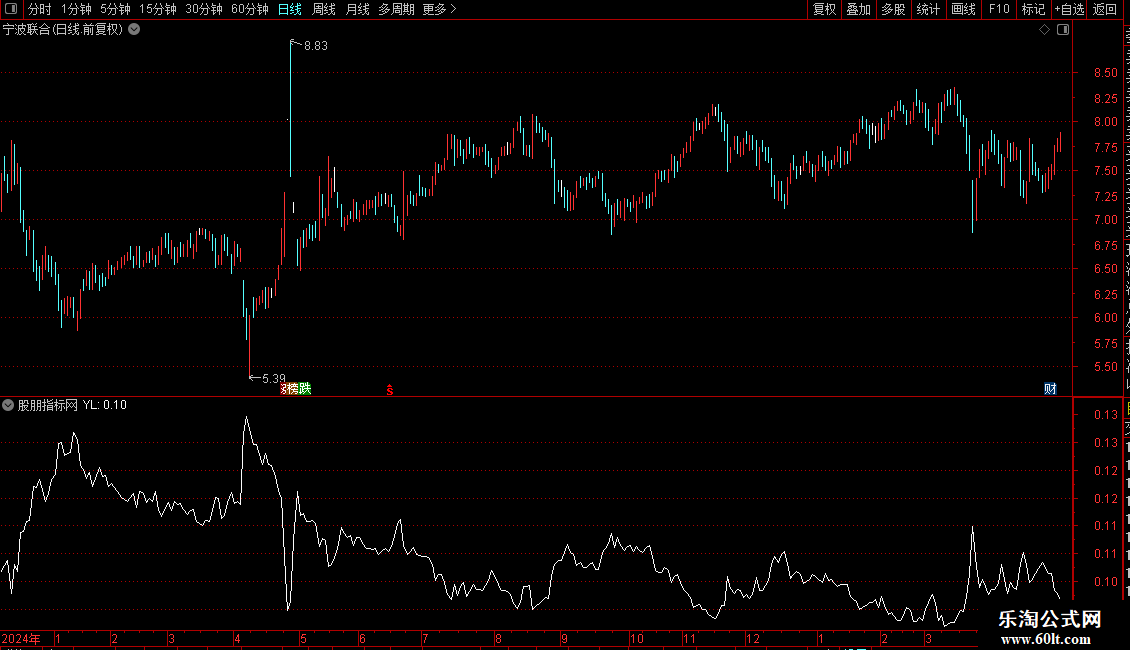The height and width of the screenshot is (650, 1130).
Task: Click month 5 on the time axis
Action: [x=303, y=638]
